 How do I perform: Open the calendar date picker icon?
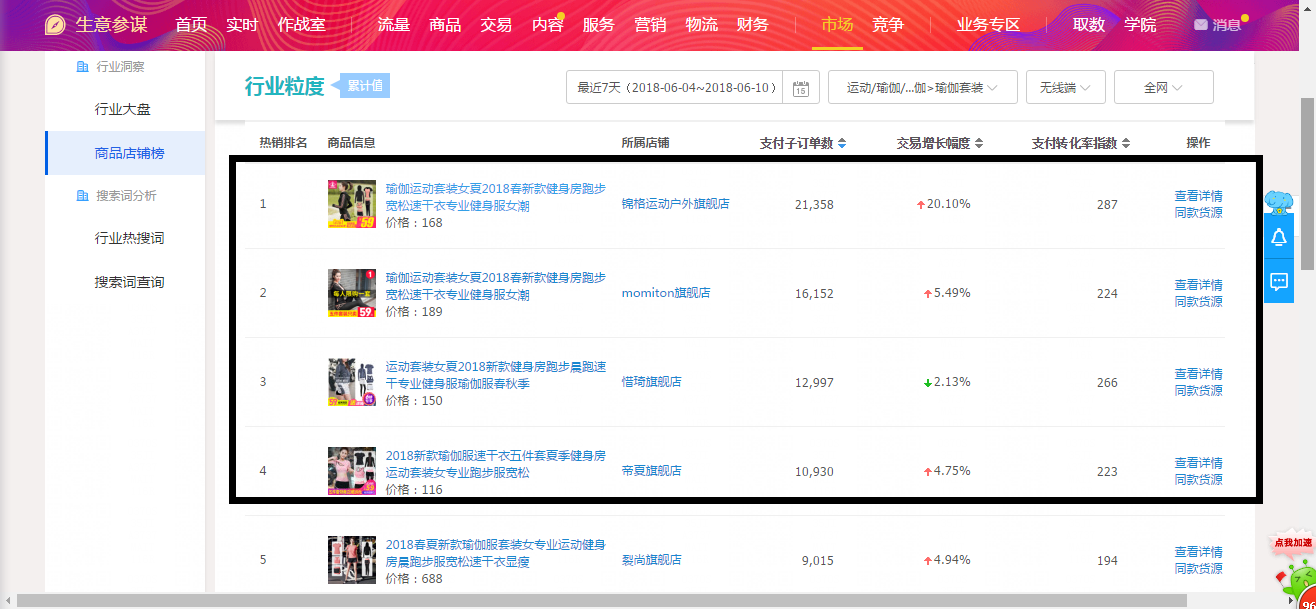(x=800, y=88)
